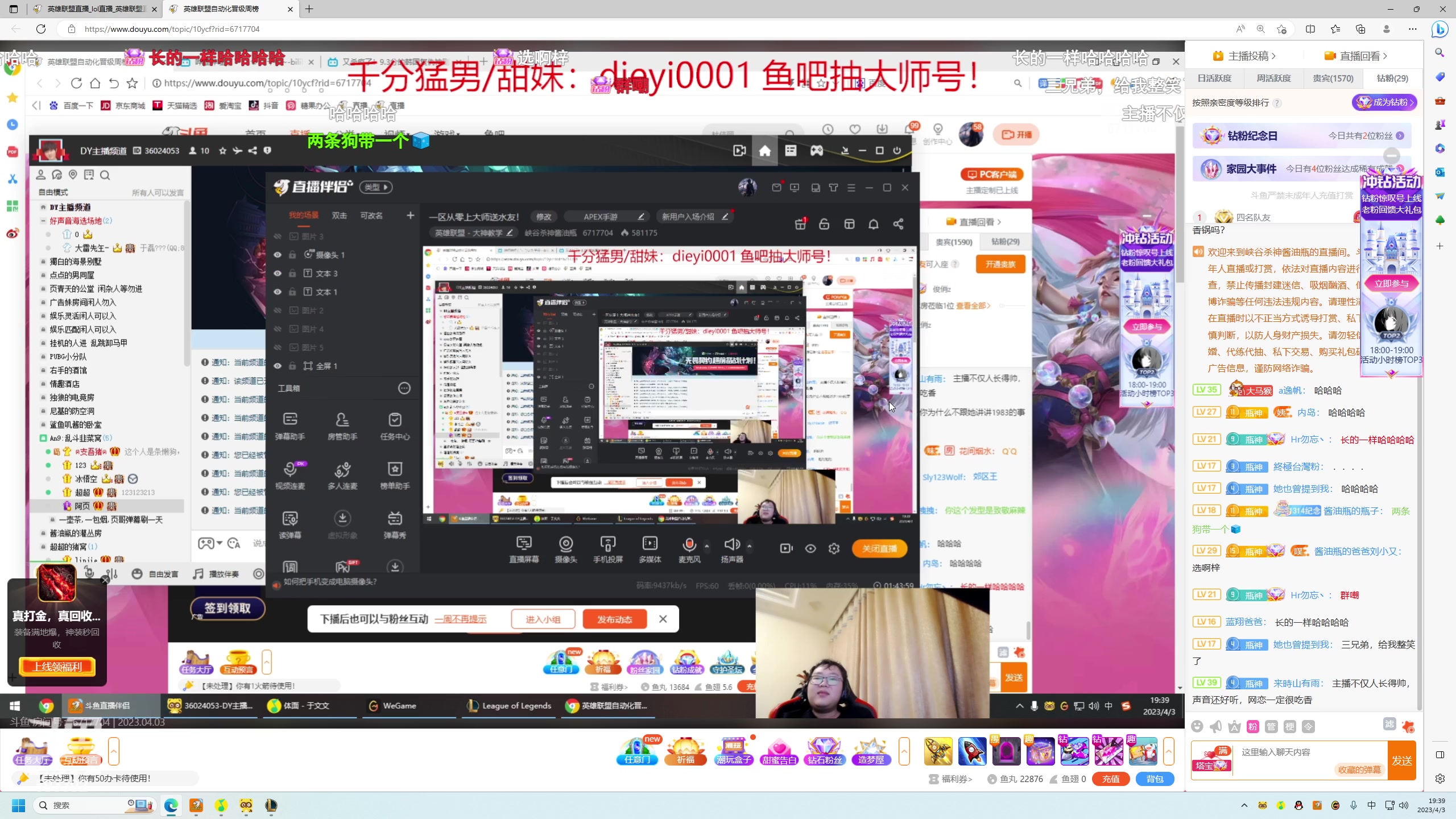Open 房管助手 tool in 直播伴侣
The height and width of the screenshot is (819, 1456).
(342, 426)
